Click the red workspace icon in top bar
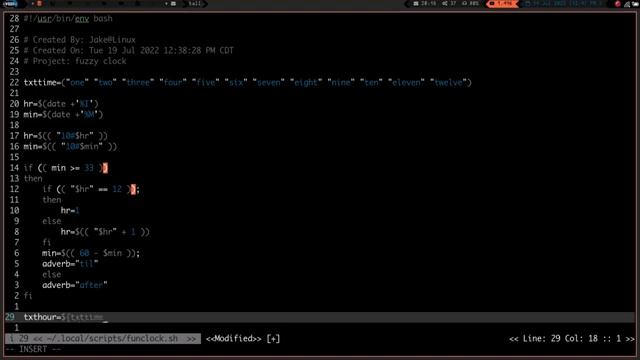Screen dimensions: 640x360 coord(39,4)
